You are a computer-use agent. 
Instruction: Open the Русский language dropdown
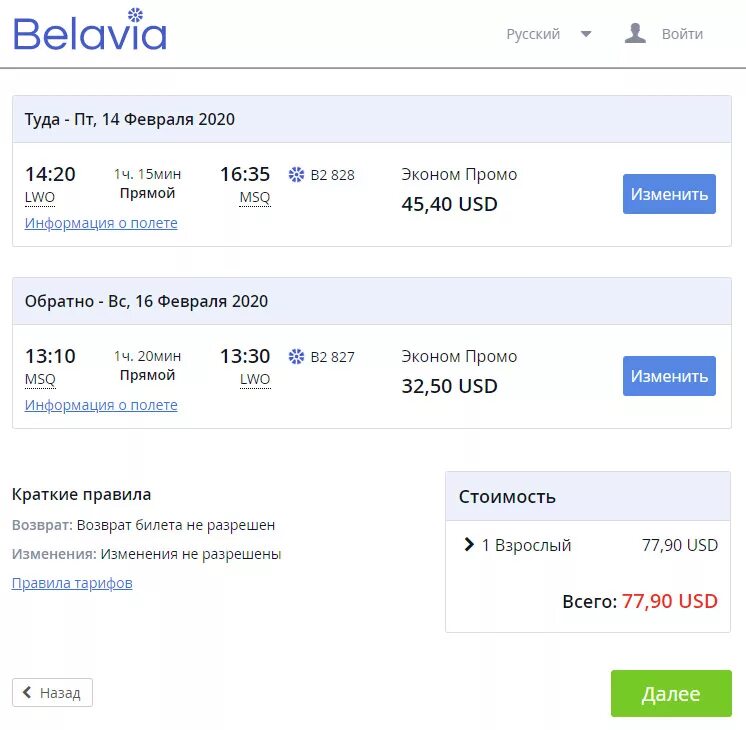pyautogui.click(x=533, y=34)
